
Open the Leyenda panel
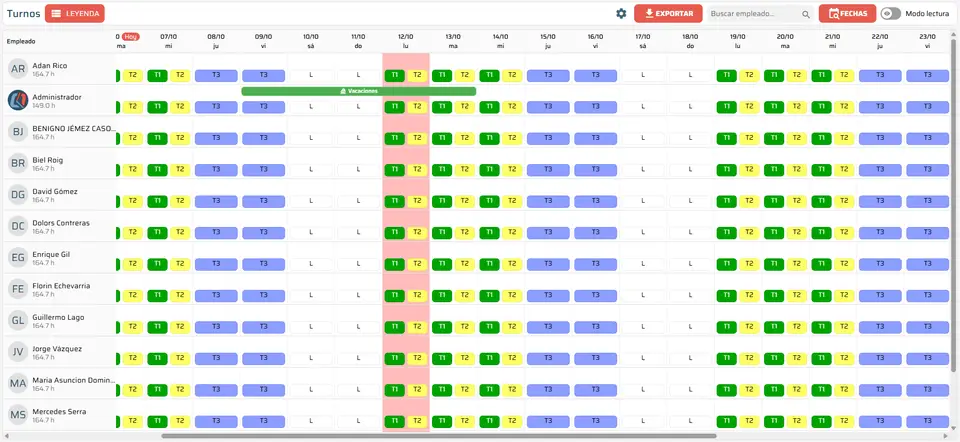point(75,13)
